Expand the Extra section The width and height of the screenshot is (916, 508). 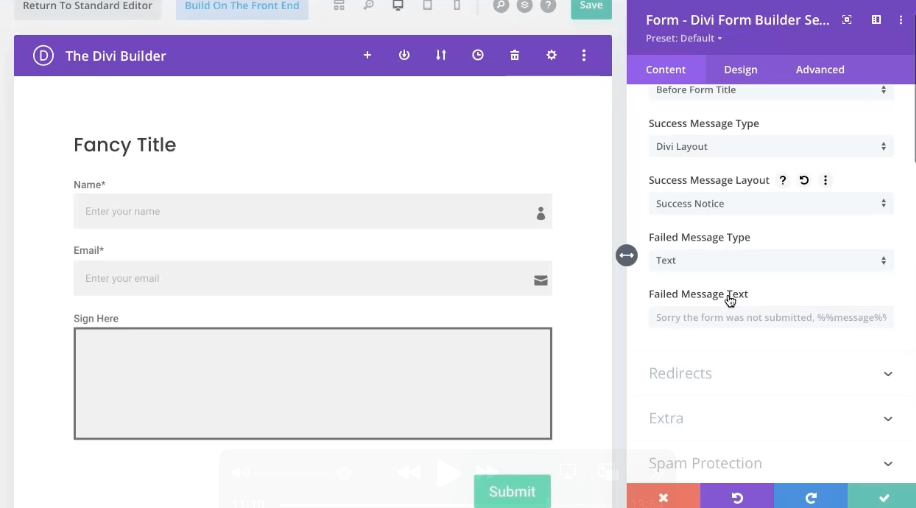771,418
